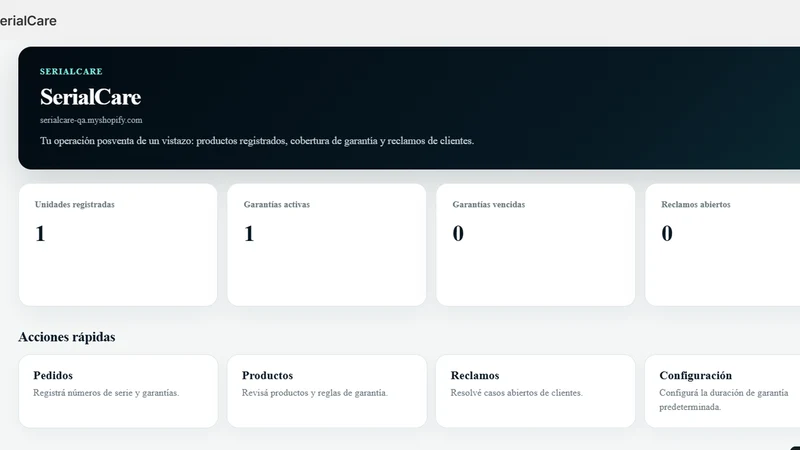Open the Productos quick action card
The height and width of the screenshot is (450, 800).
[x=327, y=391]
